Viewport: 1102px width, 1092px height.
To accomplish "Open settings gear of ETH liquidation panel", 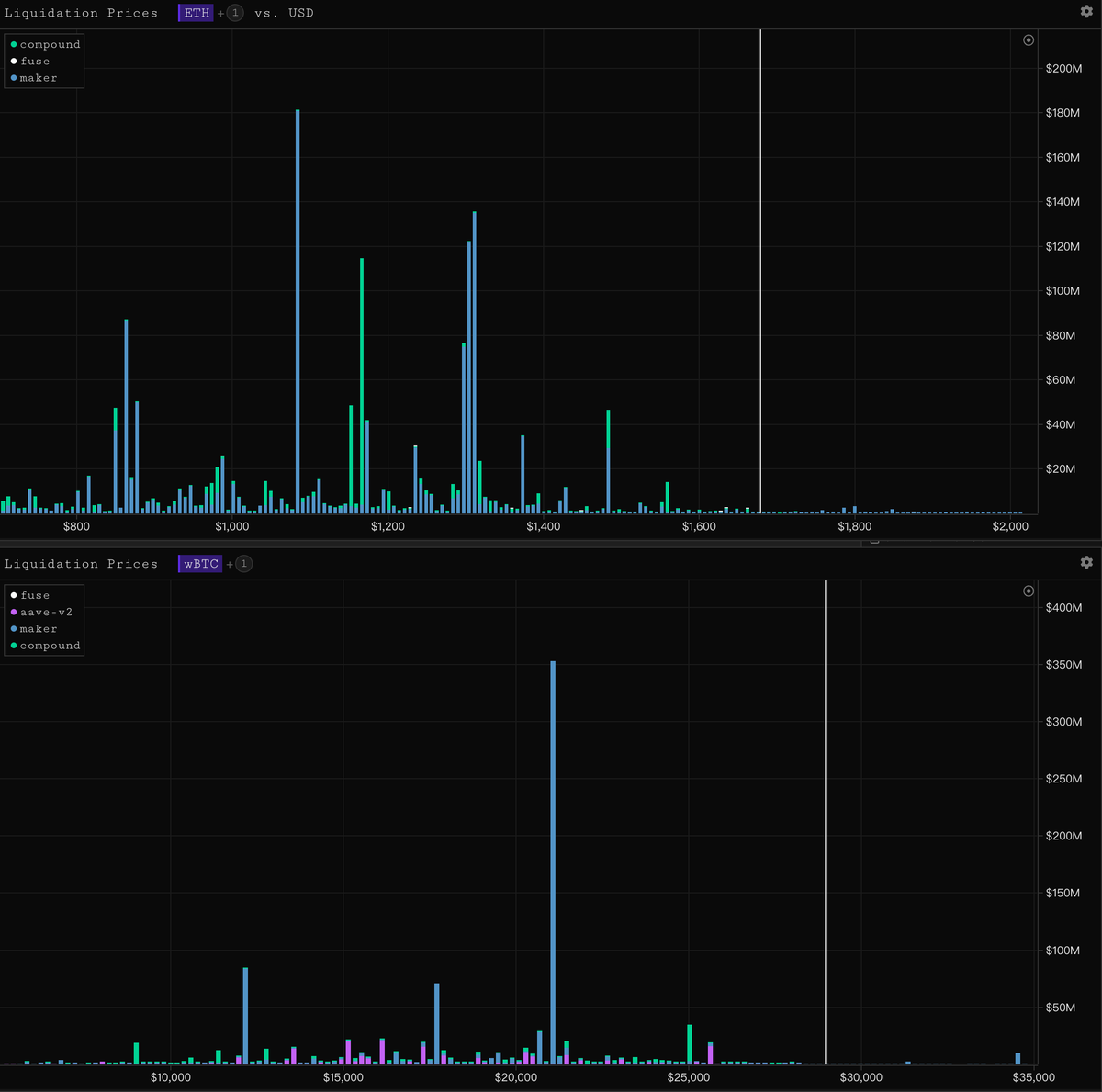I will tap(1086, 12).
